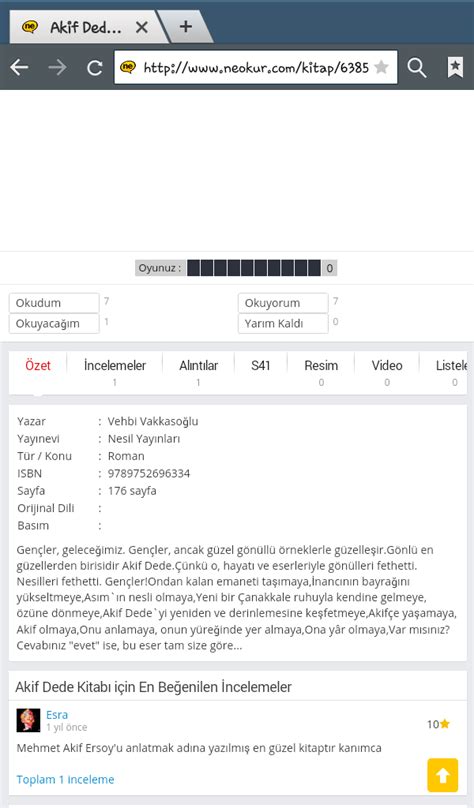Open search with the magnifier icon
The image size is (474, 808).
(417, 68)
